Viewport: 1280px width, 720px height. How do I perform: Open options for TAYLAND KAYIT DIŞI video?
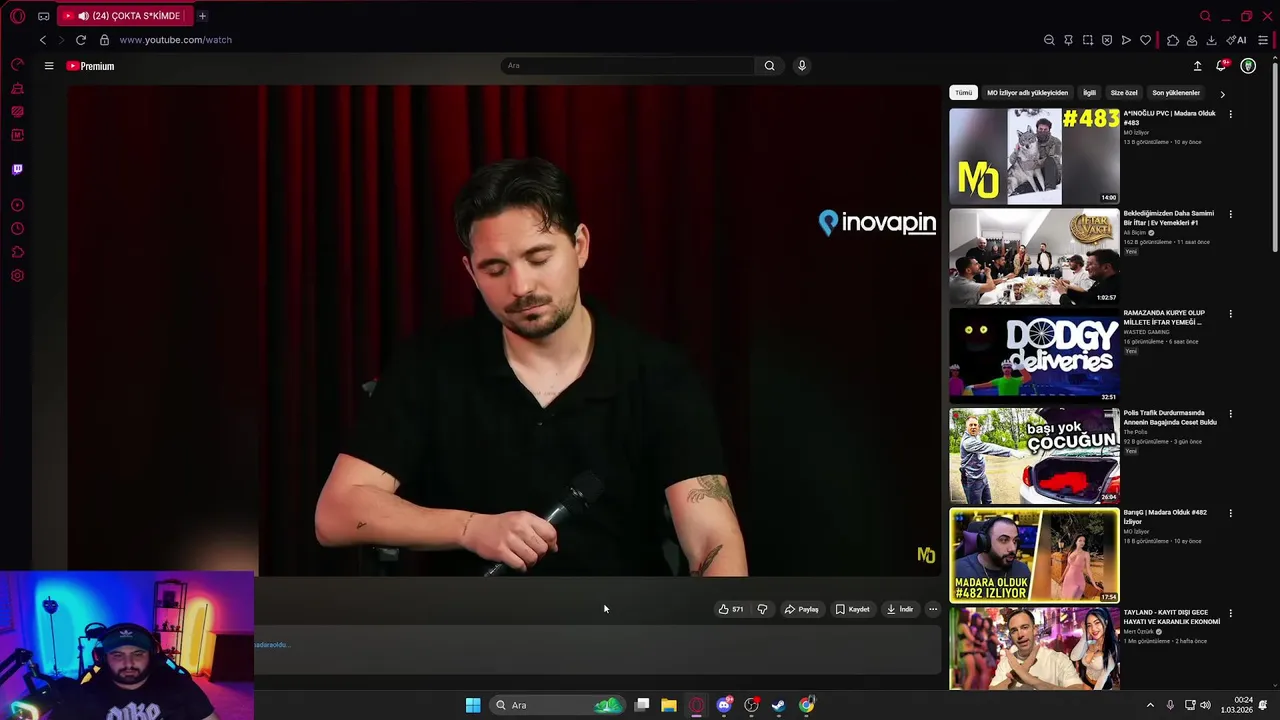click(1230, 613)
